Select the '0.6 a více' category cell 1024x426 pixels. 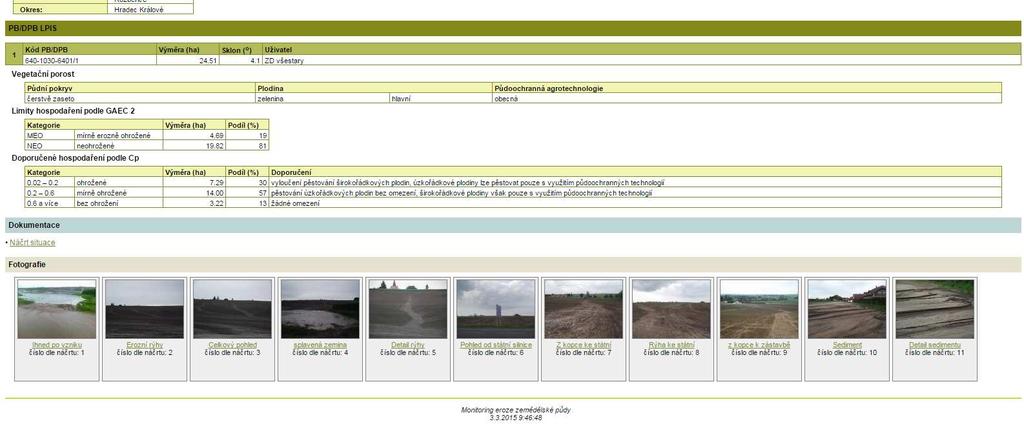(50, 203)
